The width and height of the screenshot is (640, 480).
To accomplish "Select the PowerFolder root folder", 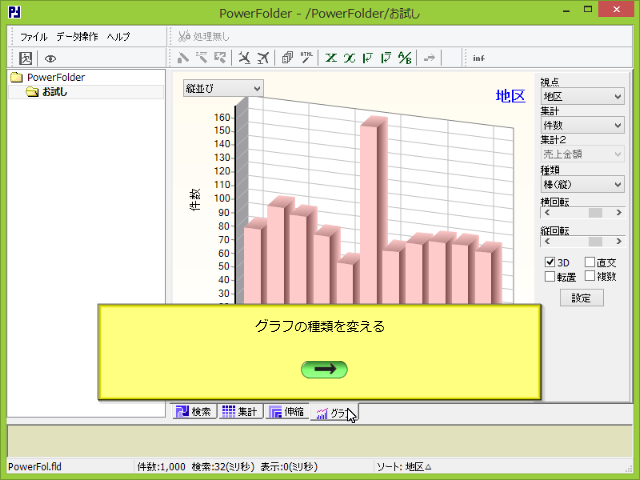I will coord(56,77).
